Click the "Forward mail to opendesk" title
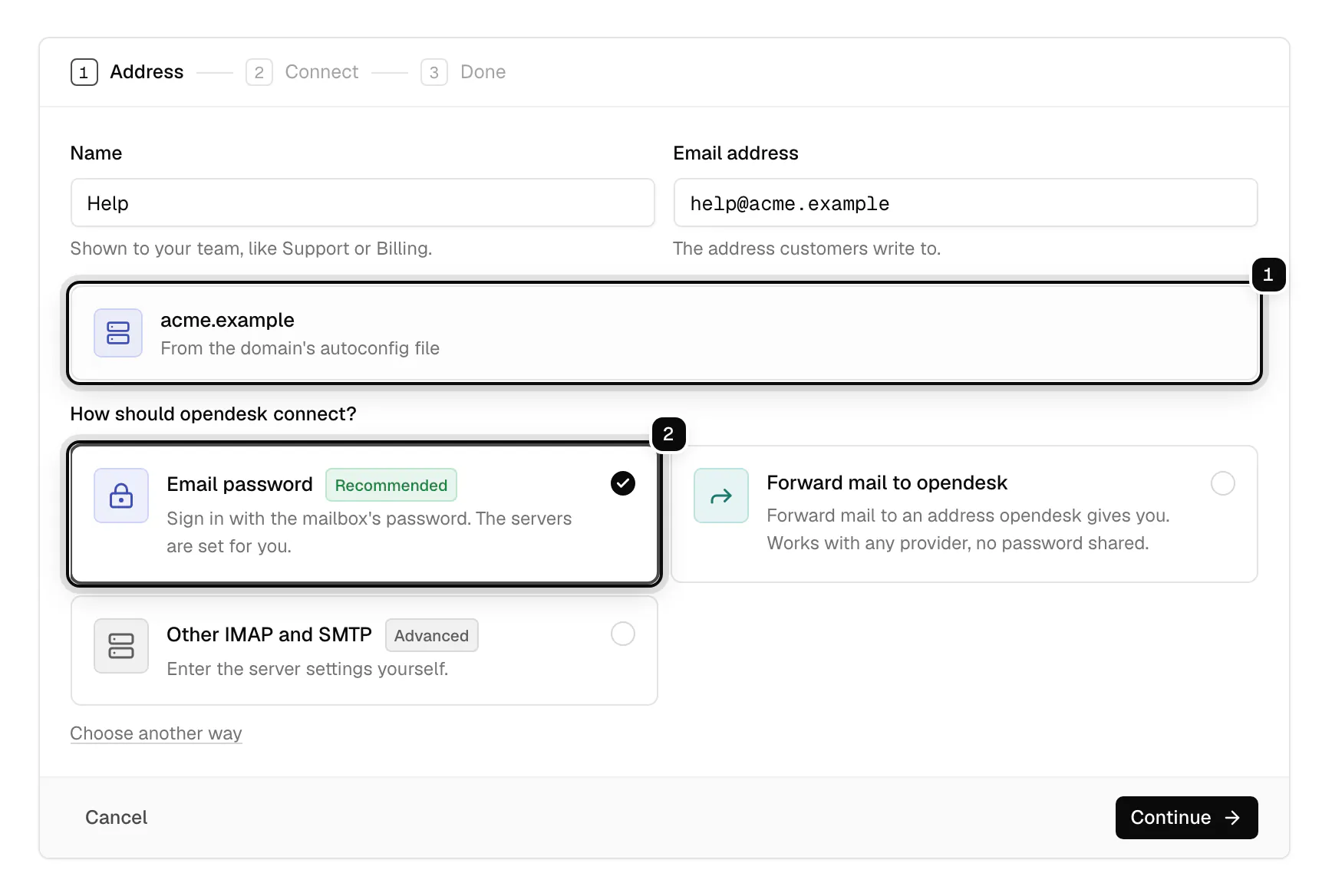Screen dimensions: 1332x896 pyautogui.click(x=887, y=483)
